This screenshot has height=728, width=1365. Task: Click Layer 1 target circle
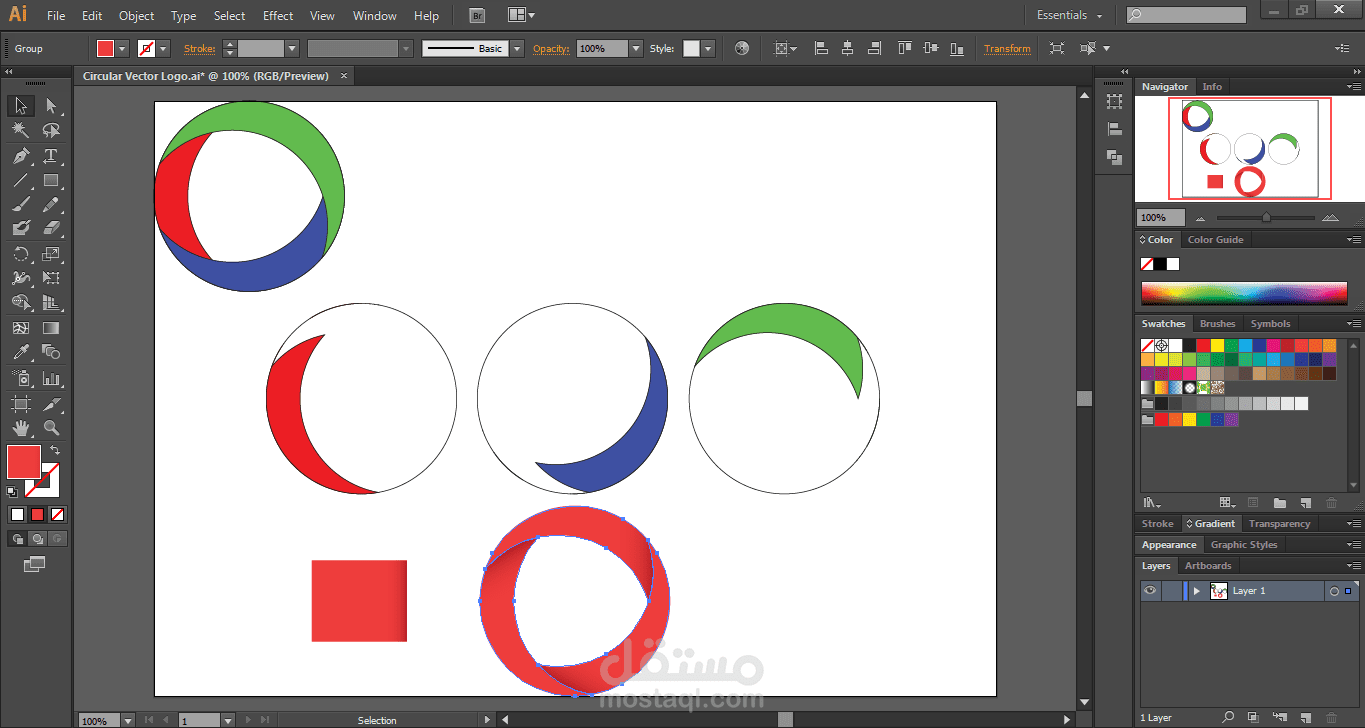pyautogui.click(x=1333, y=591)
